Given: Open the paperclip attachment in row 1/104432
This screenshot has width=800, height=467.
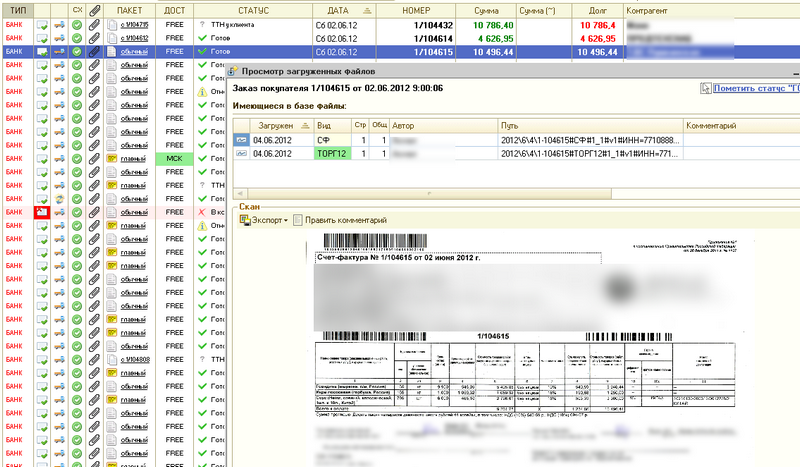Looking at the screenshot, I should point(94,25).
